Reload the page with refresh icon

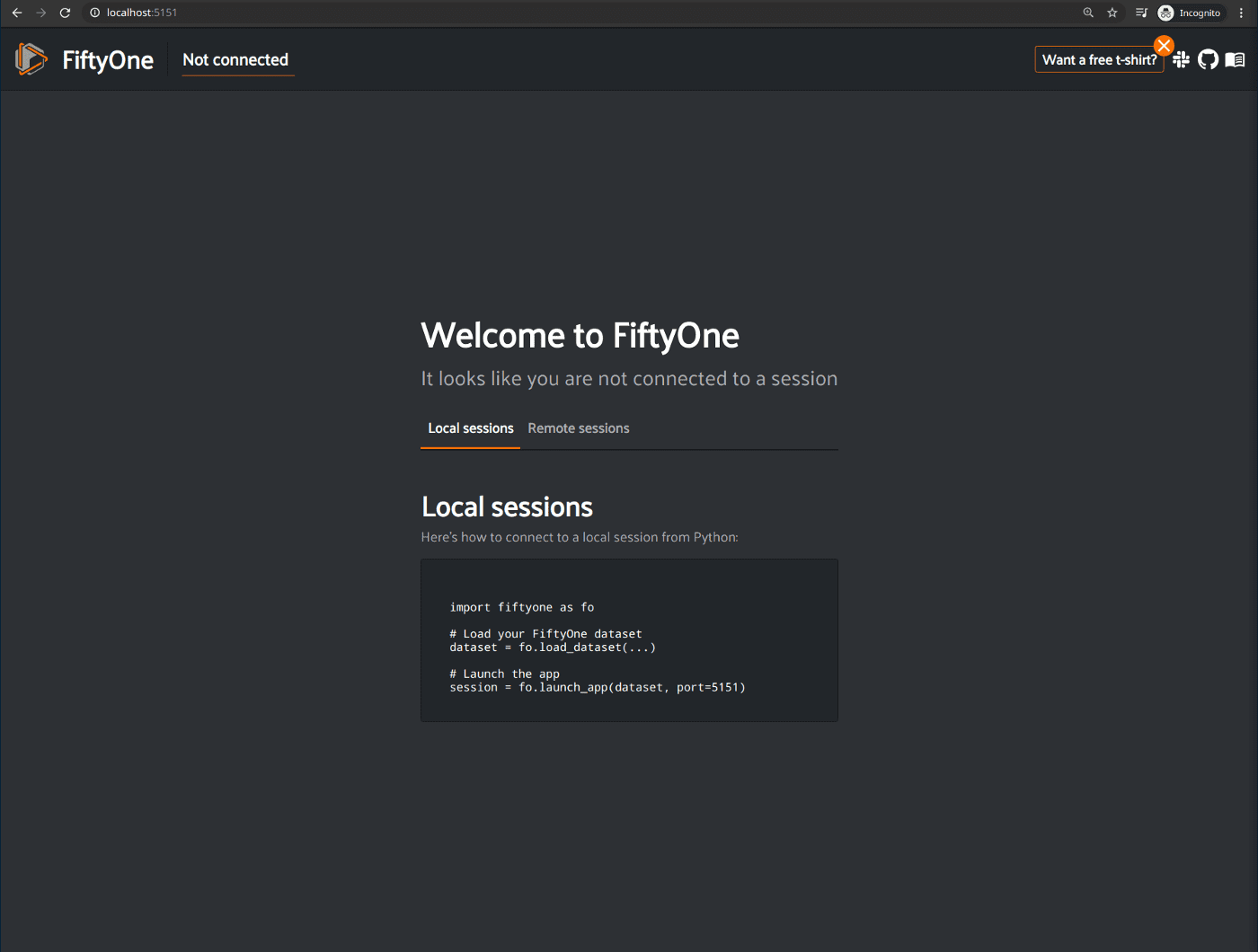point(65,13)
